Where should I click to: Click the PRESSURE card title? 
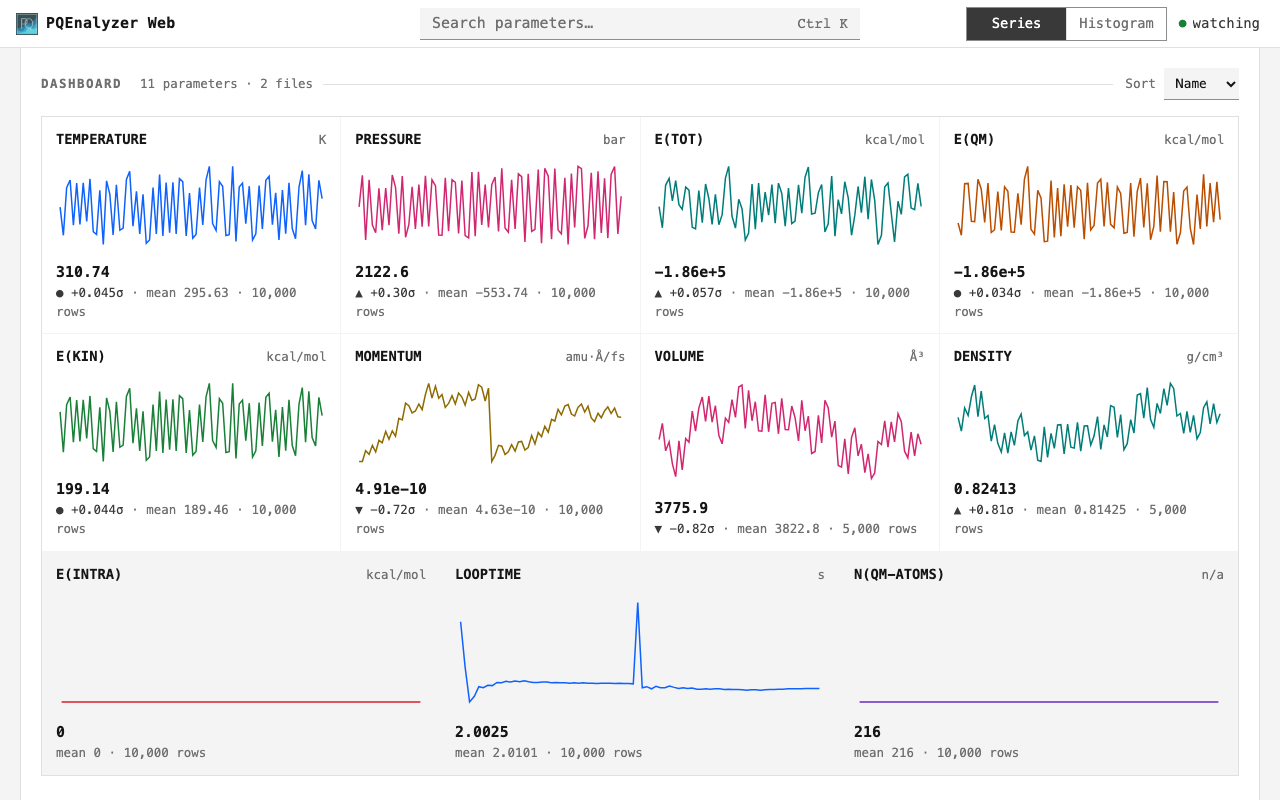(x=388, y=140)
